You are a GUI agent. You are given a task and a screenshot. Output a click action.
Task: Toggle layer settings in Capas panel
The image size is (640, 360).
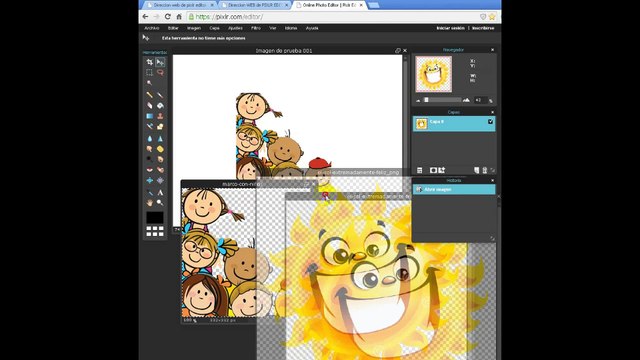tap(420, 170)
